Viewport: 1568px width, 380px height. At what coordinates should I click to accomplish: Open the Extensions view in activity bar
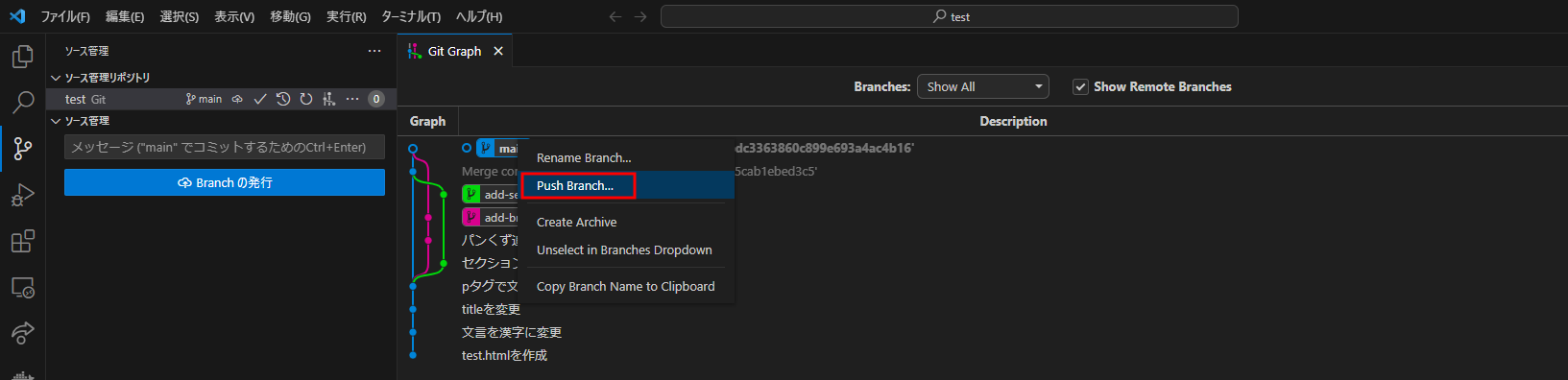(x=22, y=241)
